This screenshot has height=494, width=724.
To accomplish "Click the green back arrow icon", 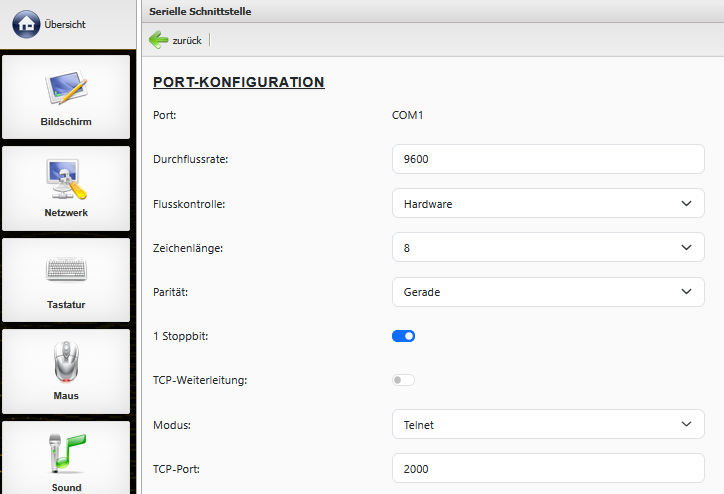I will [x=159, y=40].
